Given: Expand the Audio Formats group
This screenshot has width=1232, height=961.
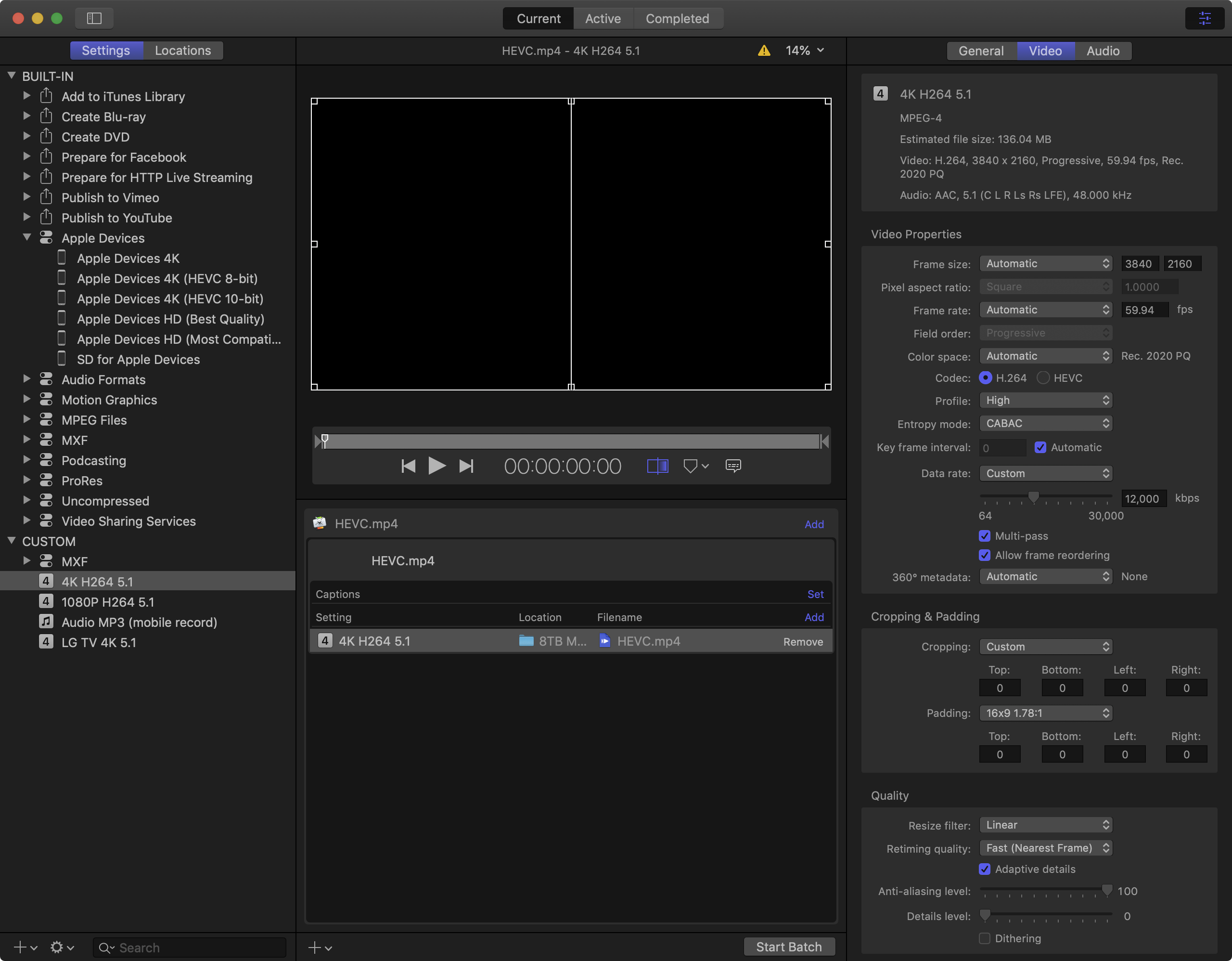Looking at the screenshot, I should 26,379.
